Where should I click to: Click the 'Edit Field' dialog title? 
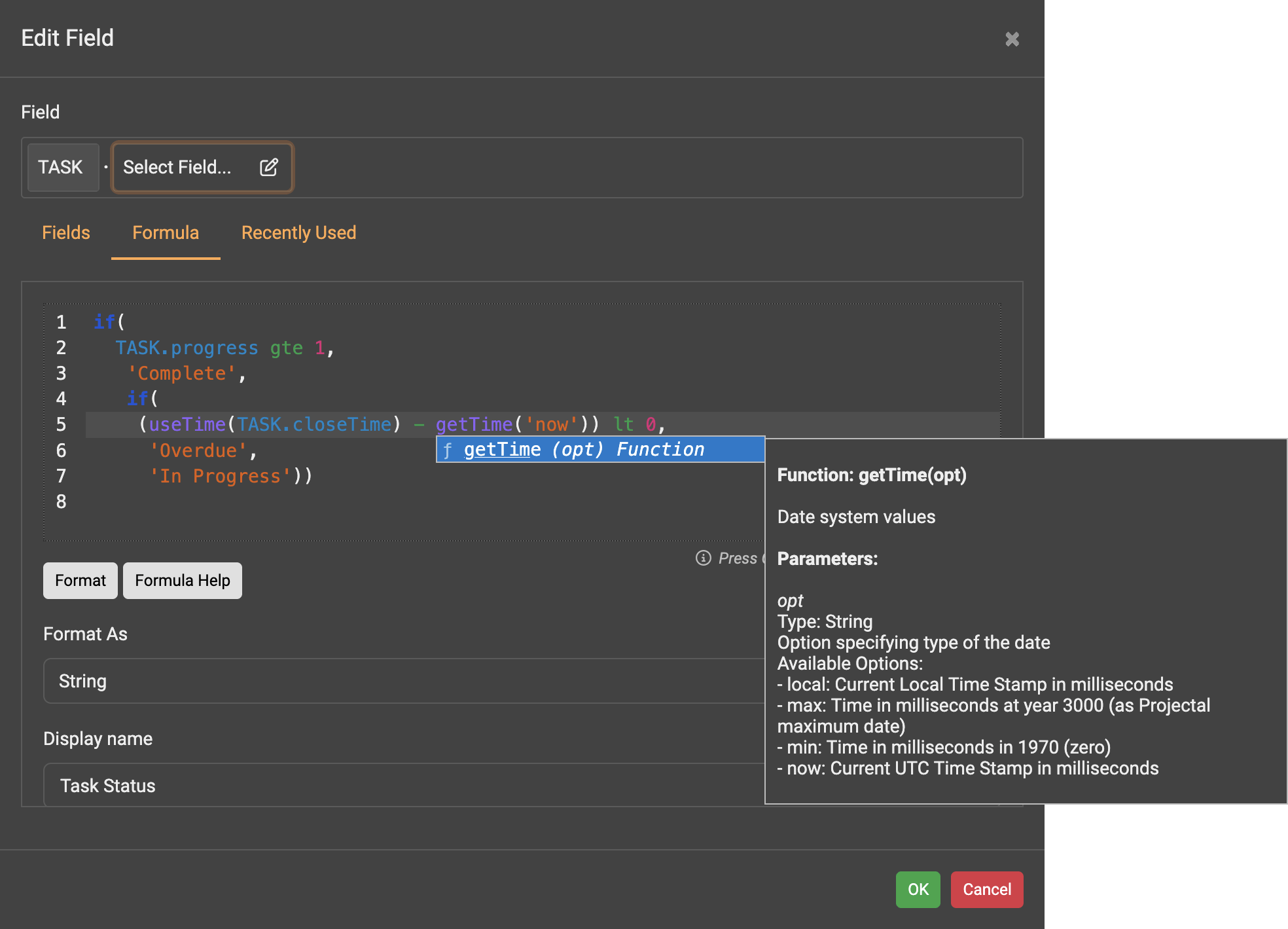(x=67, y=38)
